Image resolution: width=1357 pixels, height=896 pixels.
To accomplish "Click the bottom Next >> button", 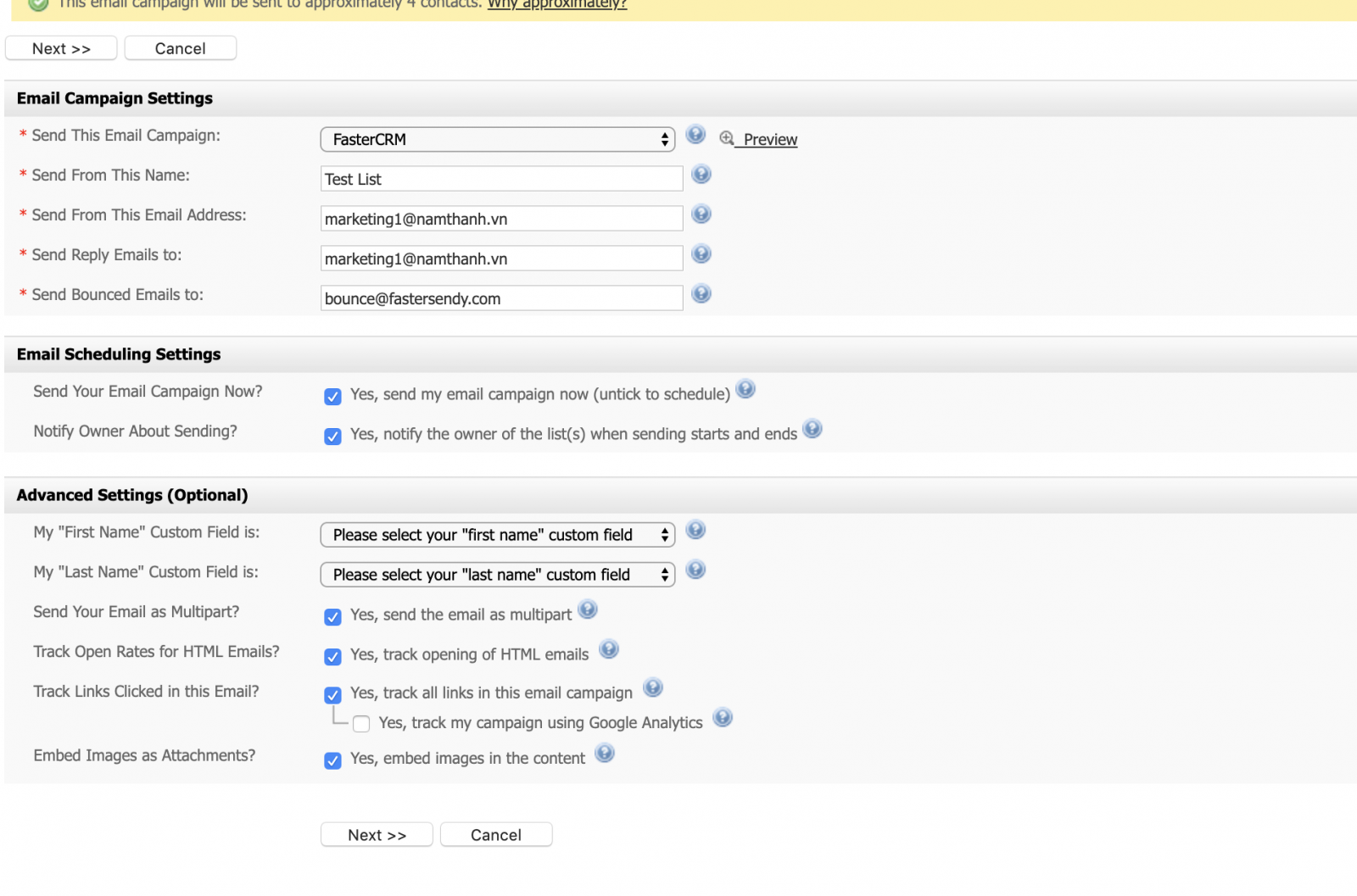I will (x=377, y=835).
